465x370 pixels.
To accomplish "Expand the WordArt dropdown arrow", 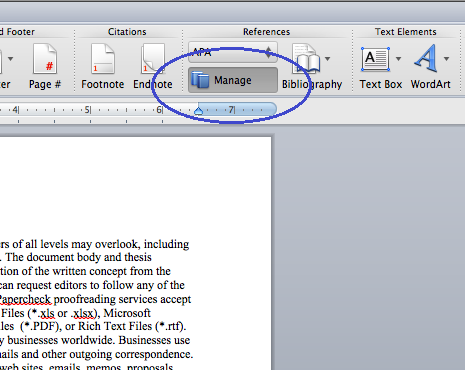I will (x=446, y=59).
